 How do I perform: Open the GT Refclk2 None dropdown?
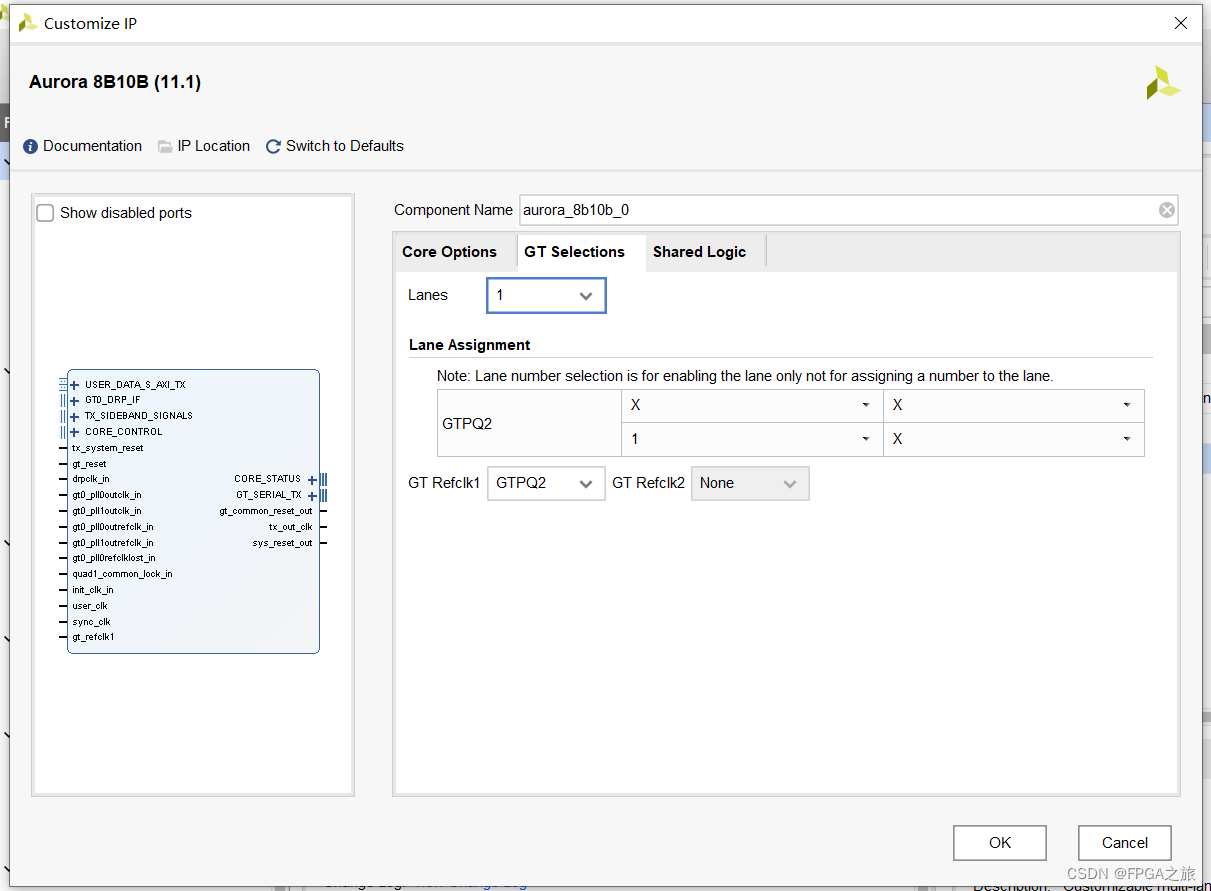coord(750,483)
